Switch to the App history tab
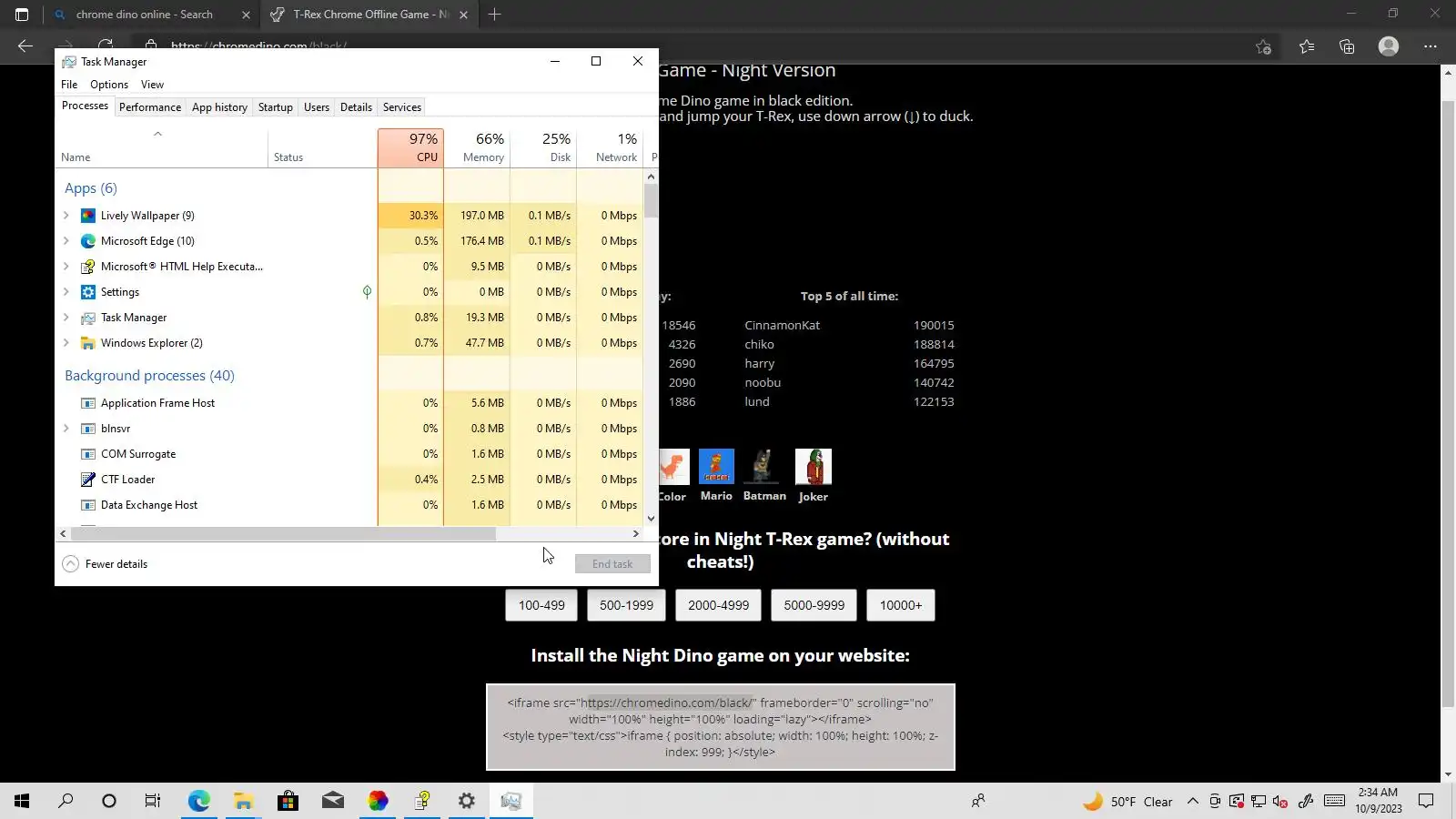 tap(219, 107)
